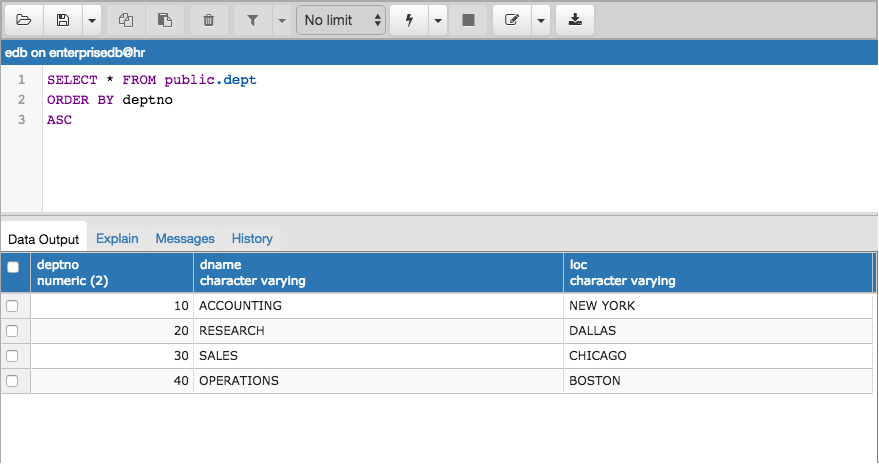Click the Paste icon in the toolbar
Image resolution: width=879 pixels, height=466 pixels.
[165, 20]
